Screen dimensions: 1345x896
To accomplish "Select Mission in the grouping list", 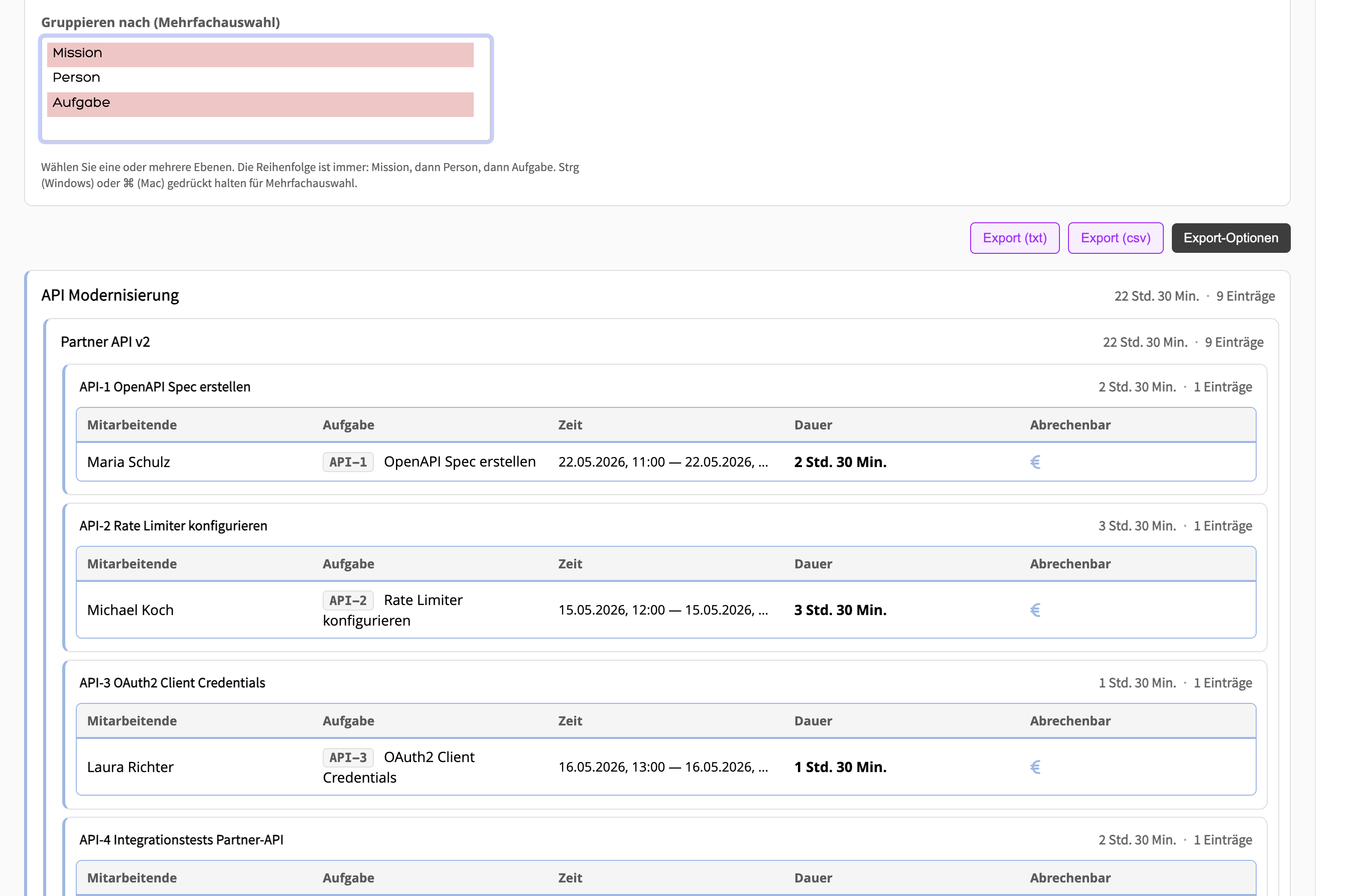I will pos(260,54).
